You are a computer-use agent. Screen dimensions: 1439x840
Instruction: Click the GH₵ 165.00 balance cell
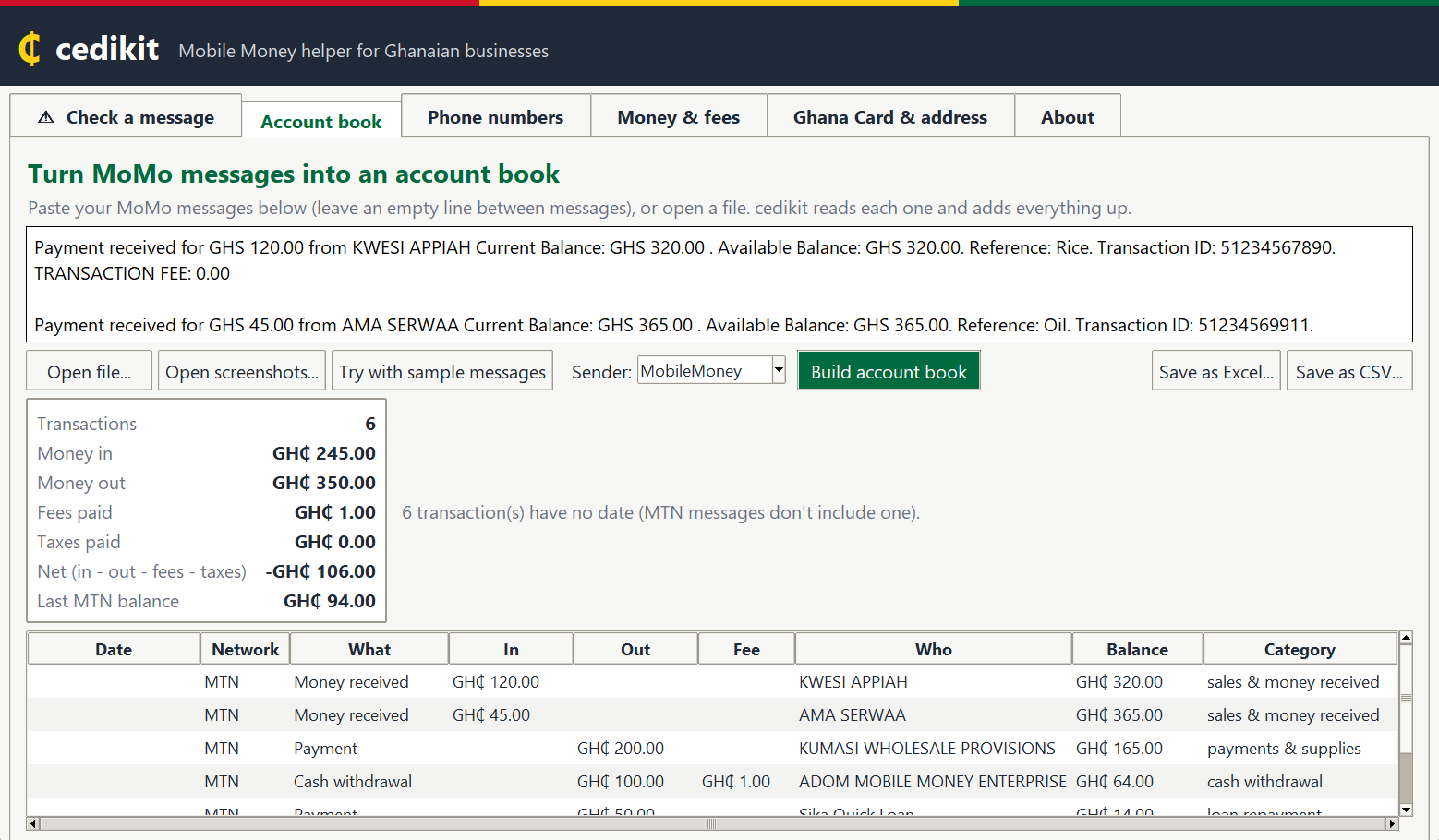1119,749
